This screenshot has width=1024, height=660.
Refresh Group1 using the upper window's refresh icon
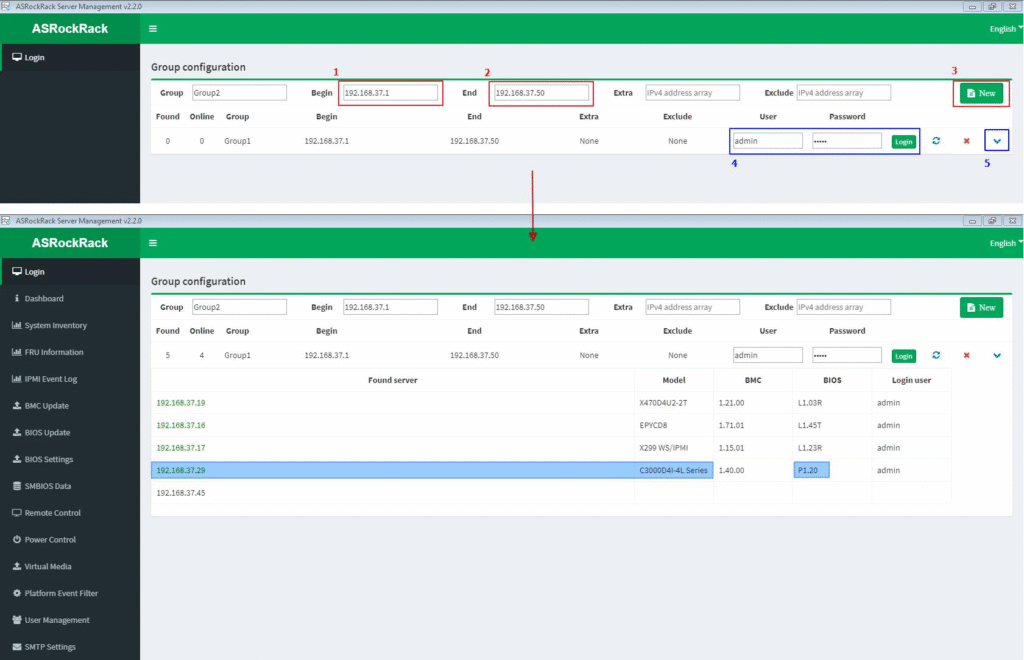[x=936, y=141]
